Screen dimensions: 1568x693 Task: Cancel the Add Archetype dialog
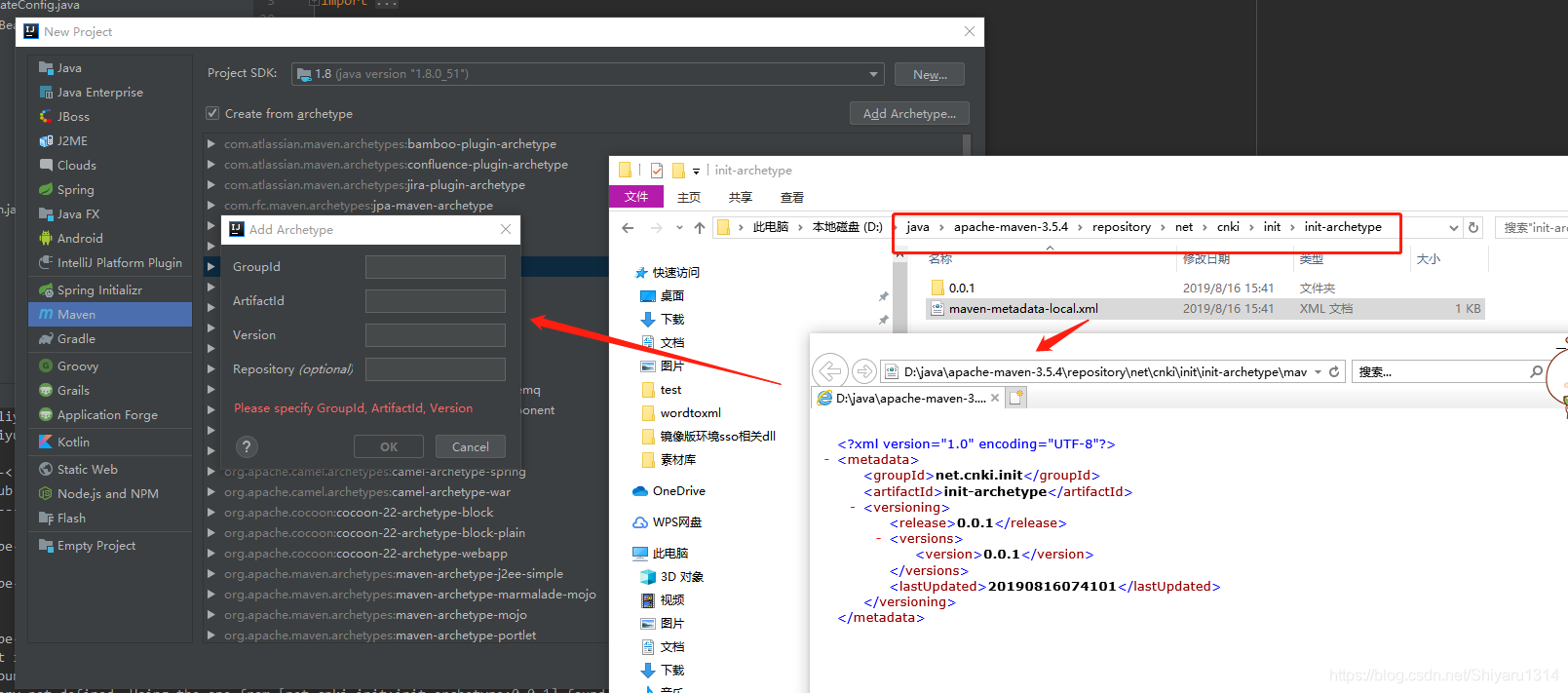click(471, 446)
